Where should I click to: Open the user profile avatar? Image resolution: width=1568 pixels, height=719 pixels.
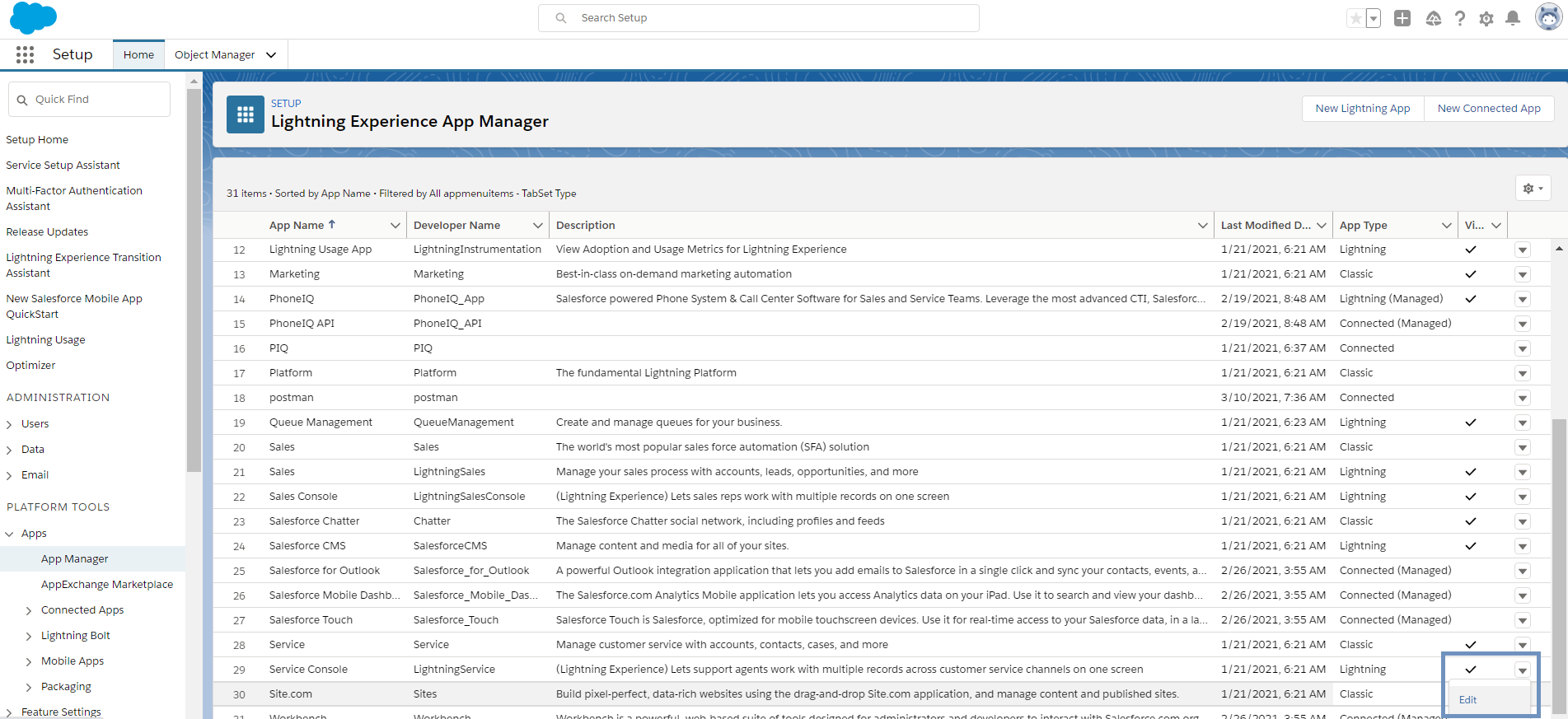click(1548, 16)
